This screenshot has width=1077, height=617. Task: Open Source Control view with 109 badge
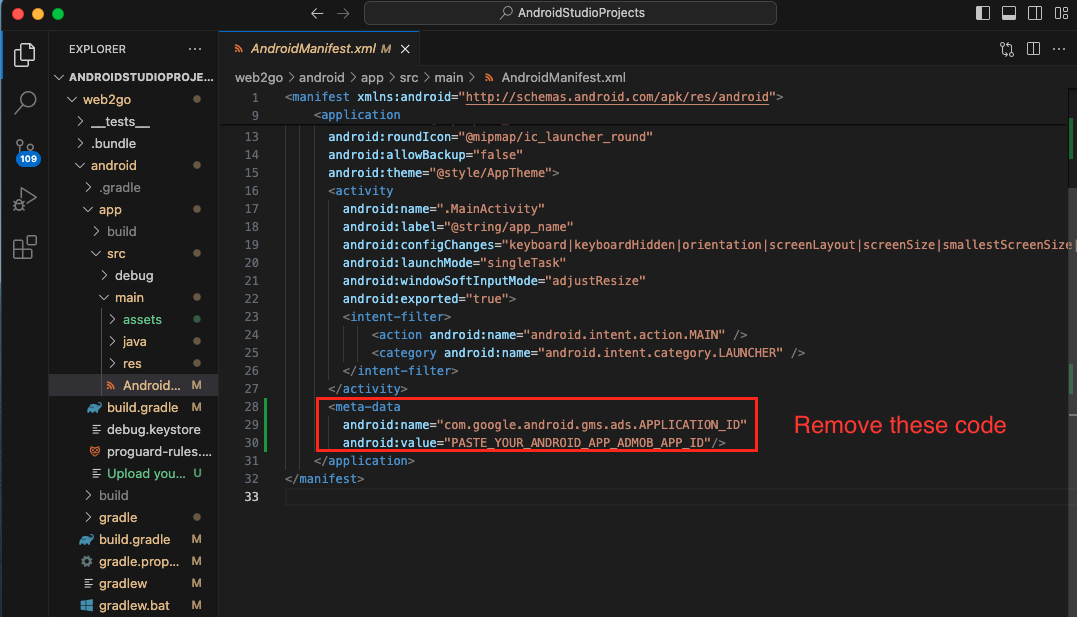25,150
